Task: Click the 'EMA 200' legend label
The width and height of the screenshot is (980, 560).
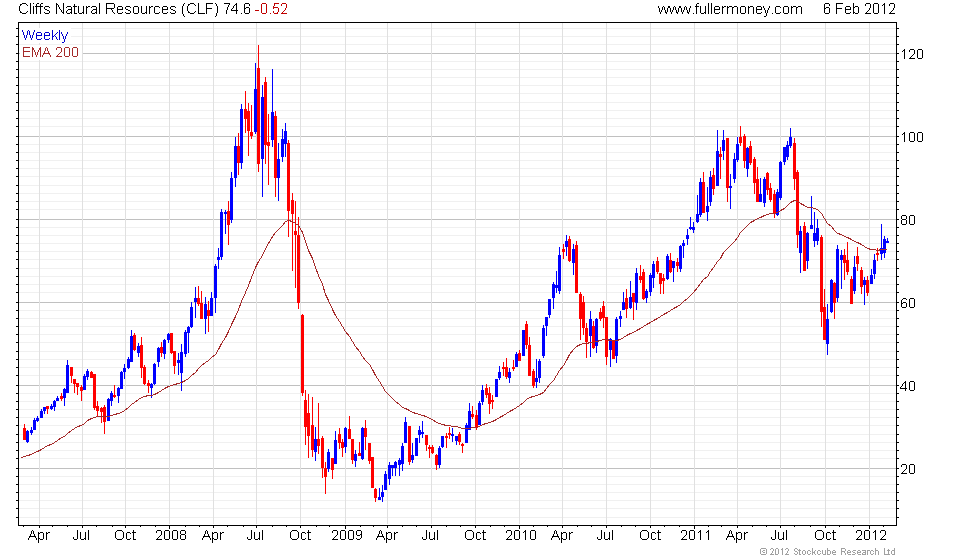Action: point(51,52)
